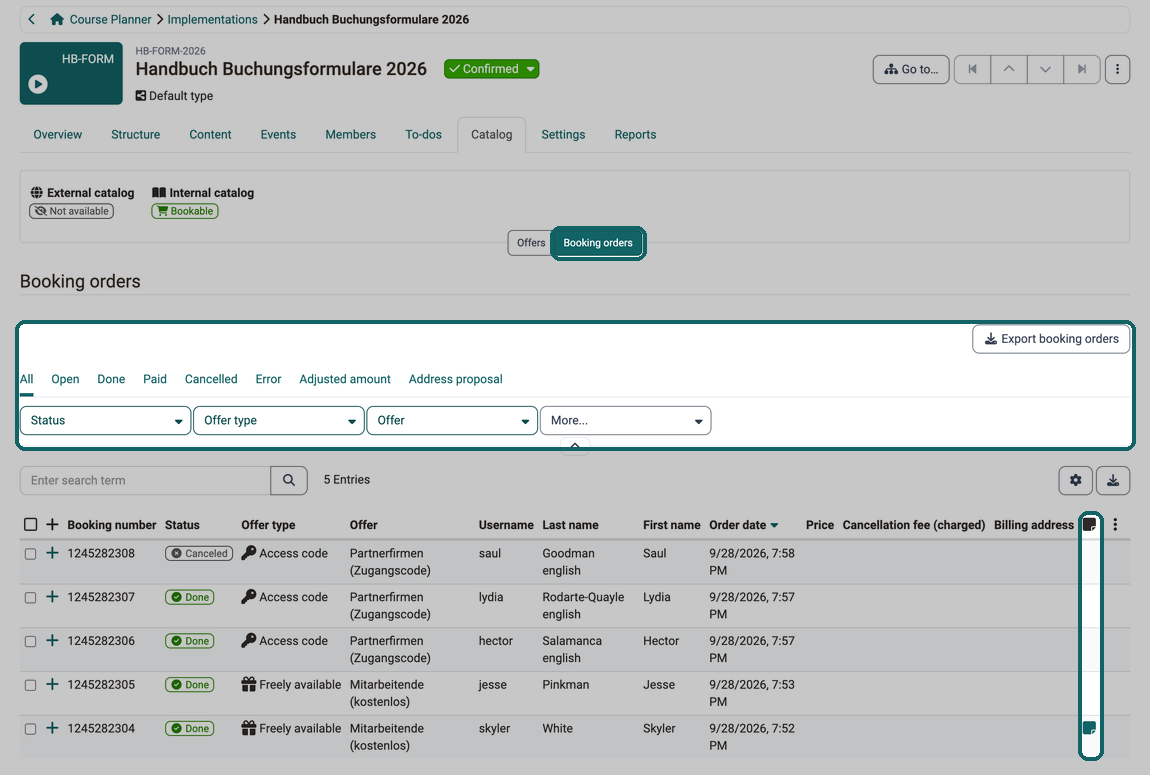This screenshot has height=775, width=1150.
Task: Open table settings gear
Action: tap(1075, 480)
